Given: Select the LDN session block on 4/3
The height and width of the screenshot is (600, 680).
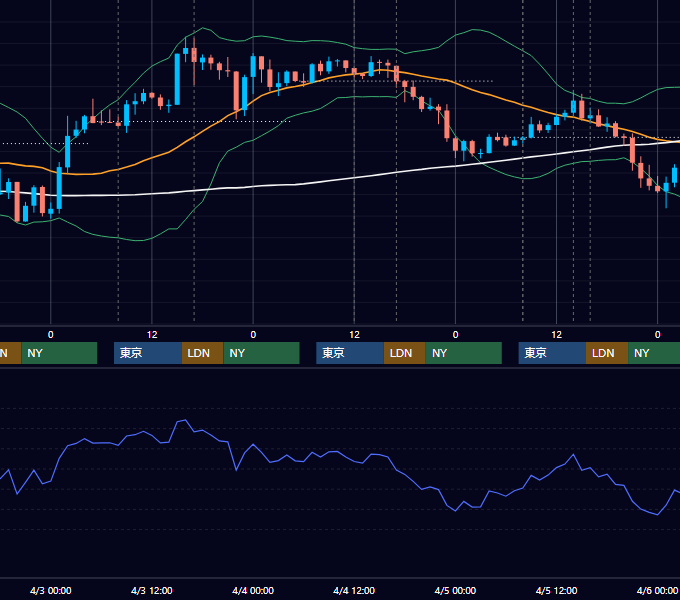Looking at the screenshot, I should (202, 353).
